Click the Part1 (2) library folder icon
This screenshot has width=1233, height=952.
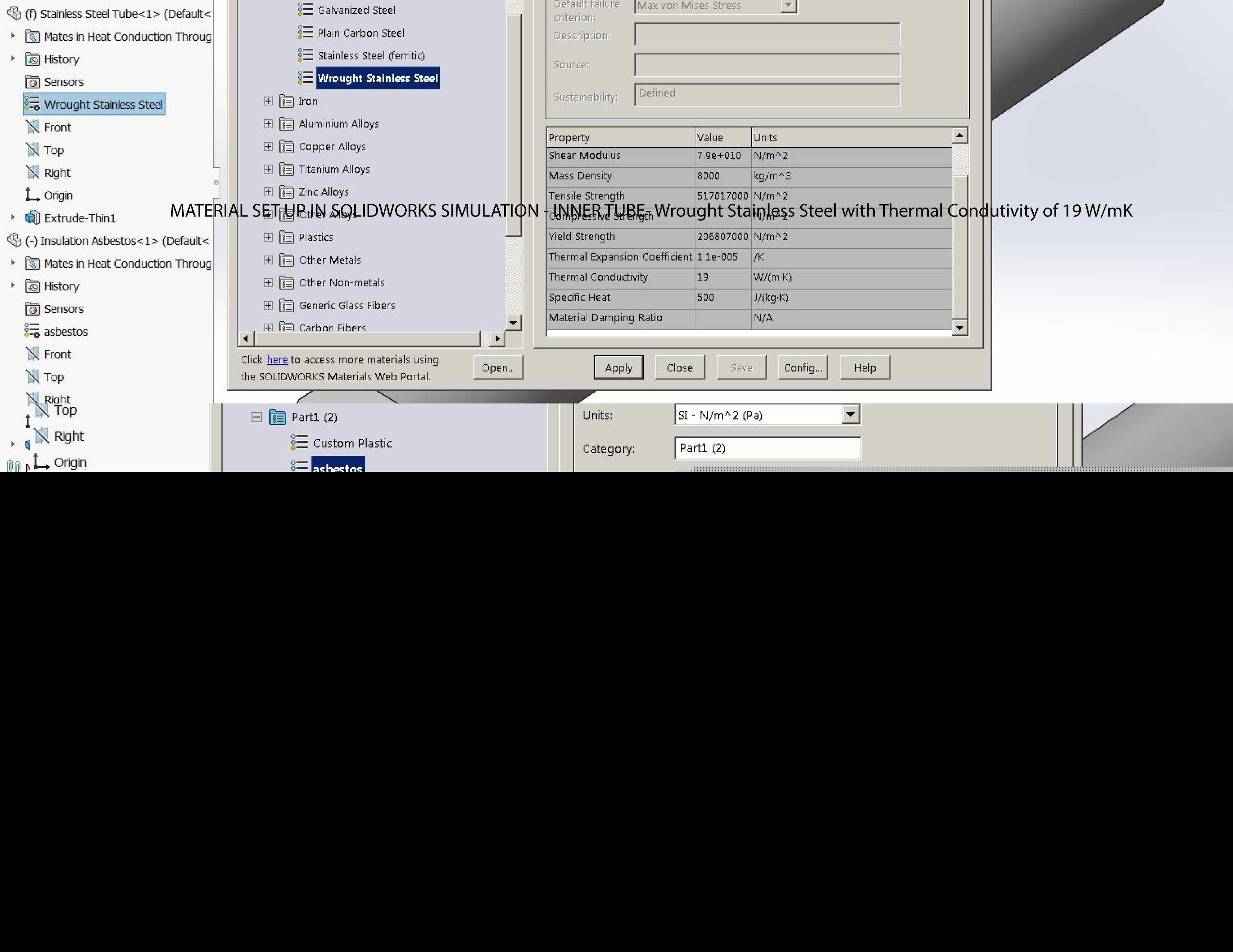[x=278, y=417]
